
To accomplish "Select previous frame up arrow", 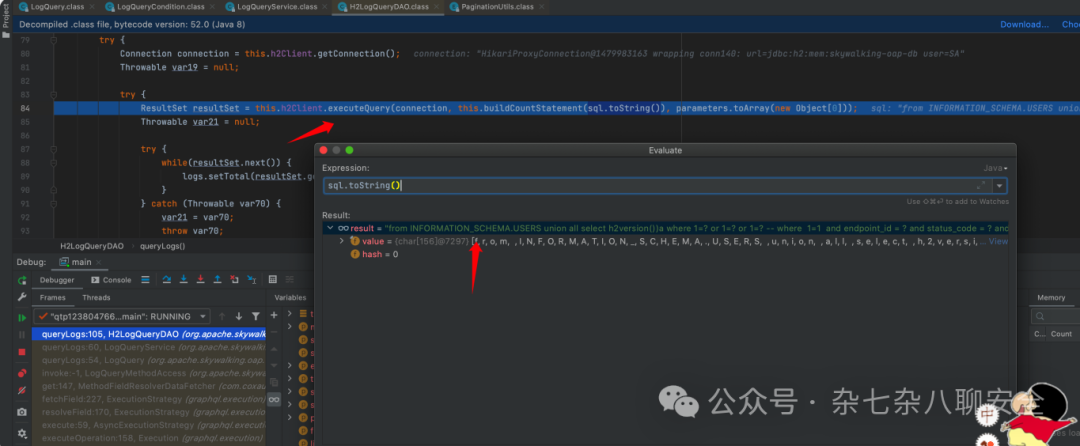I will [x=222, y=316].
